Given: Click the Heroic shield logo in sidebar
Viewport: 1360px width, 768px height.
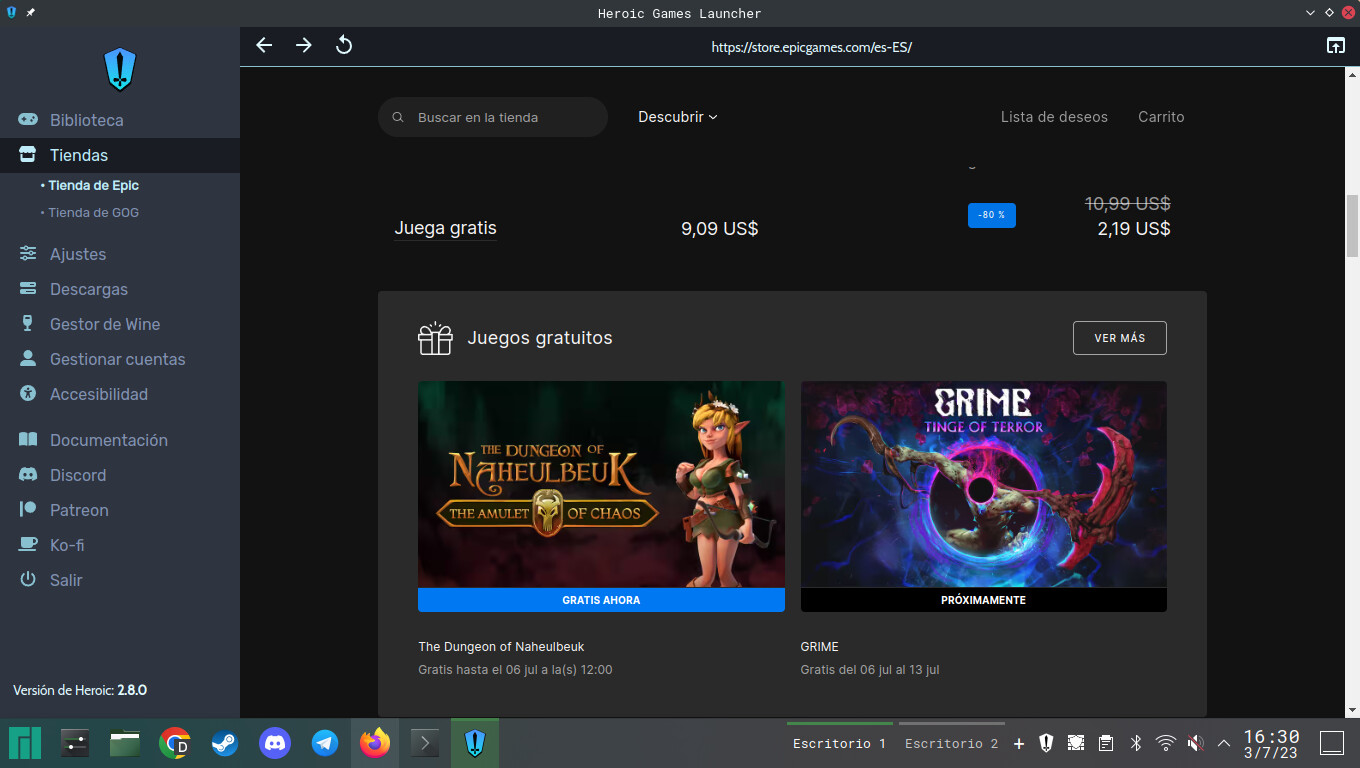Looking at the screenshot, I should (x=120, y=70).
